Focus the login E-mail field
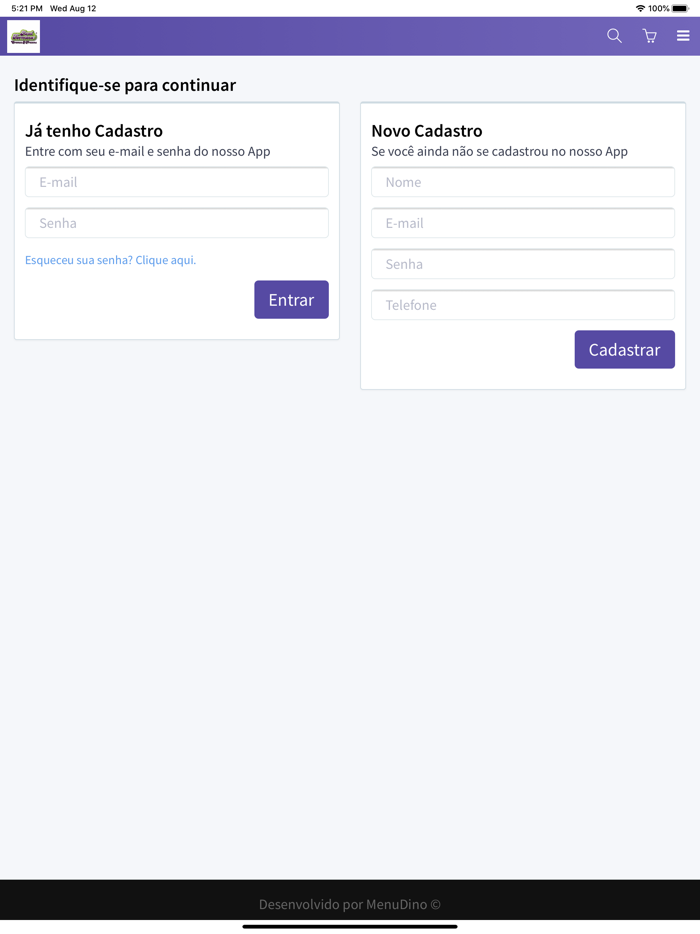 pyautogui.click(x=176, y=182)
